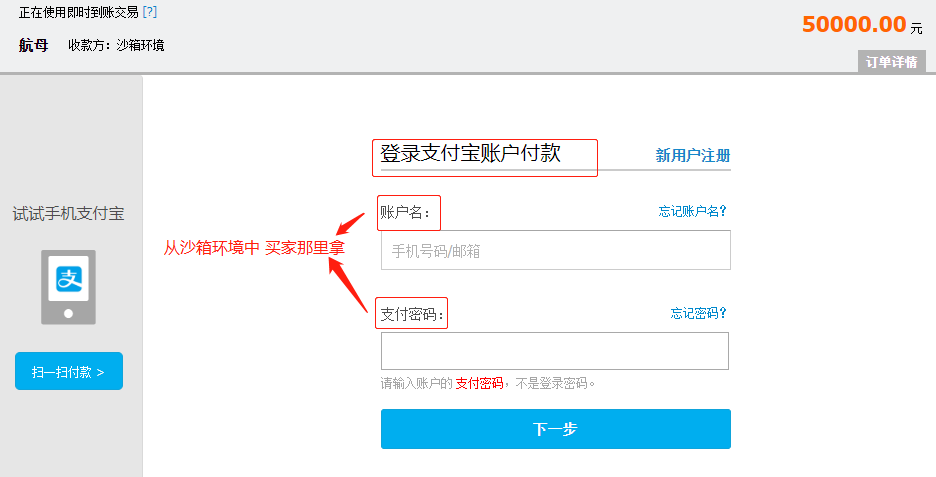Click the 试试手机支付宝 sidebar title

point(69,214)
